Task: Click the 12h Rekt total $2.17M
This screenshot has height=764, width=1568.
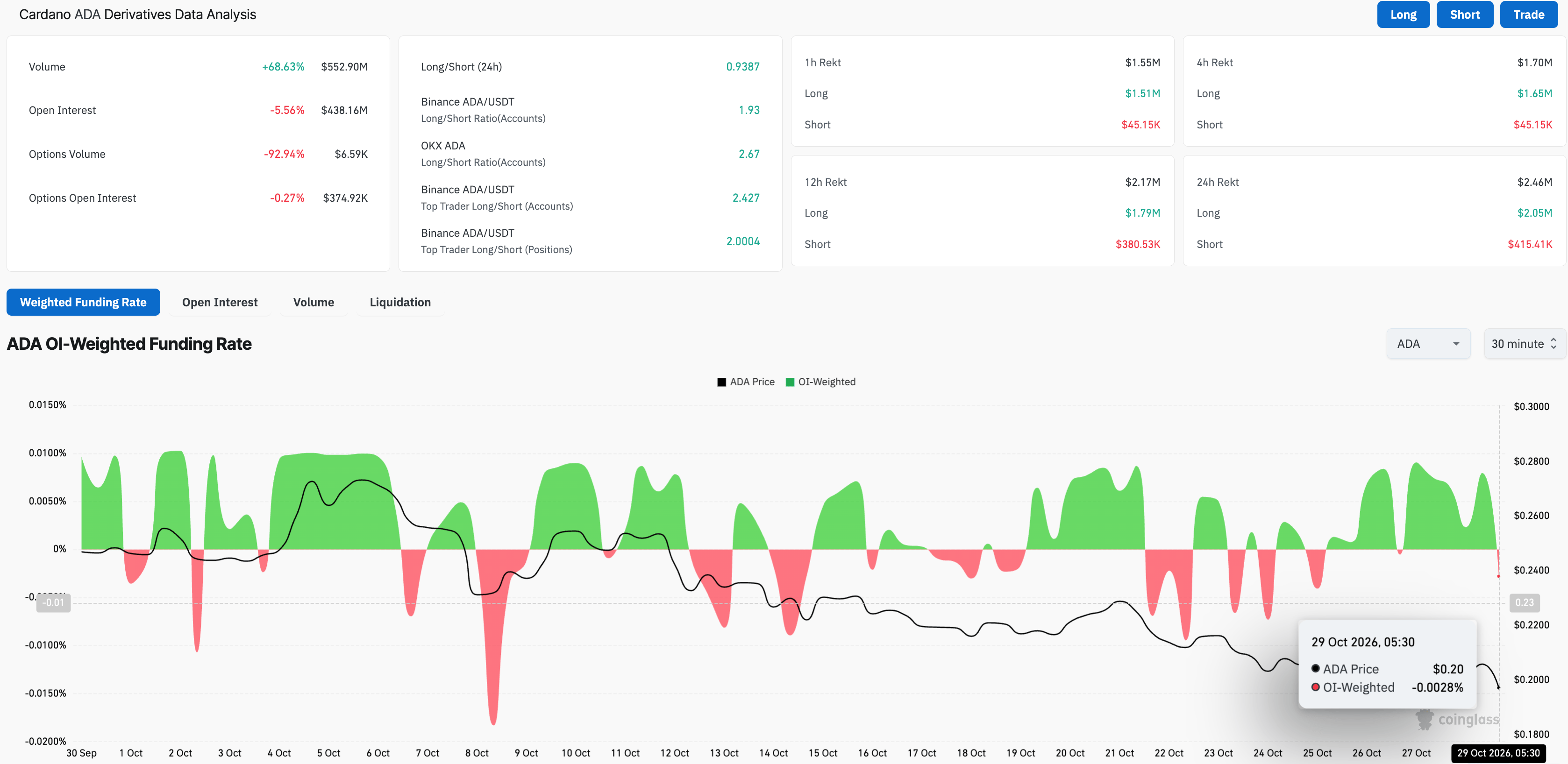Action: [1142, 183]
